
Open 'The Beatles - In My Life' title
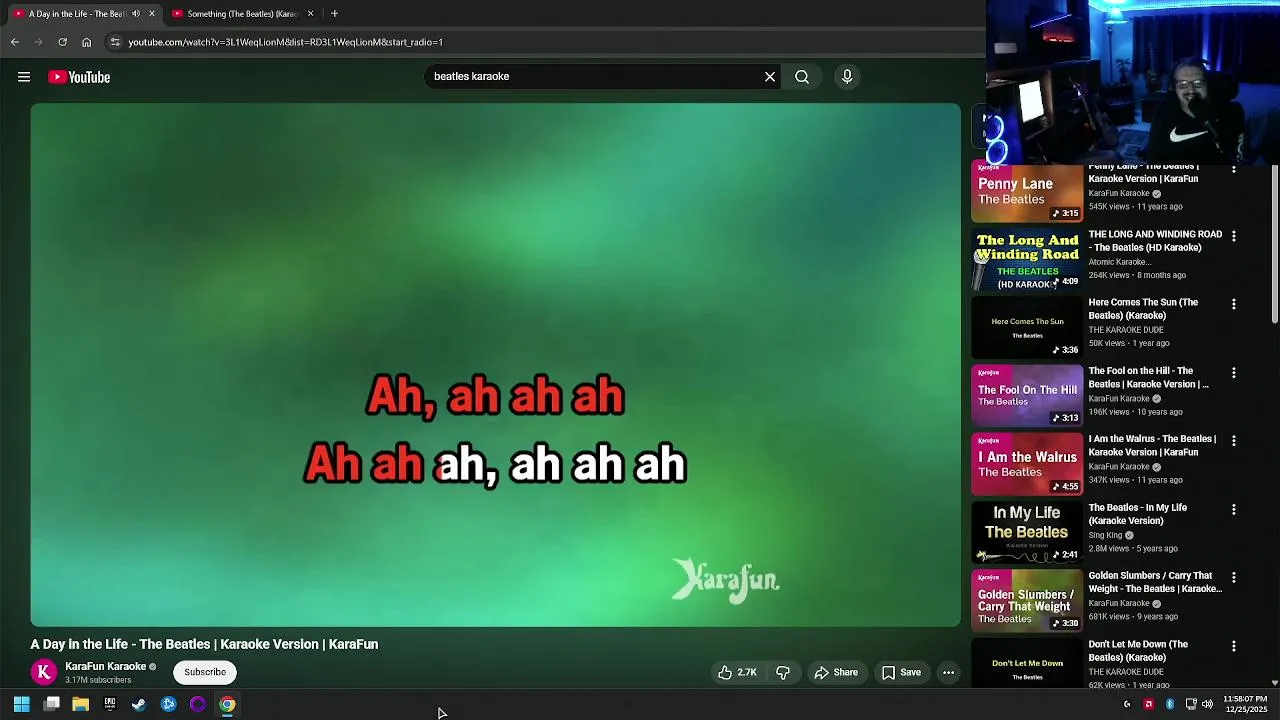[x=1138, y=514]
